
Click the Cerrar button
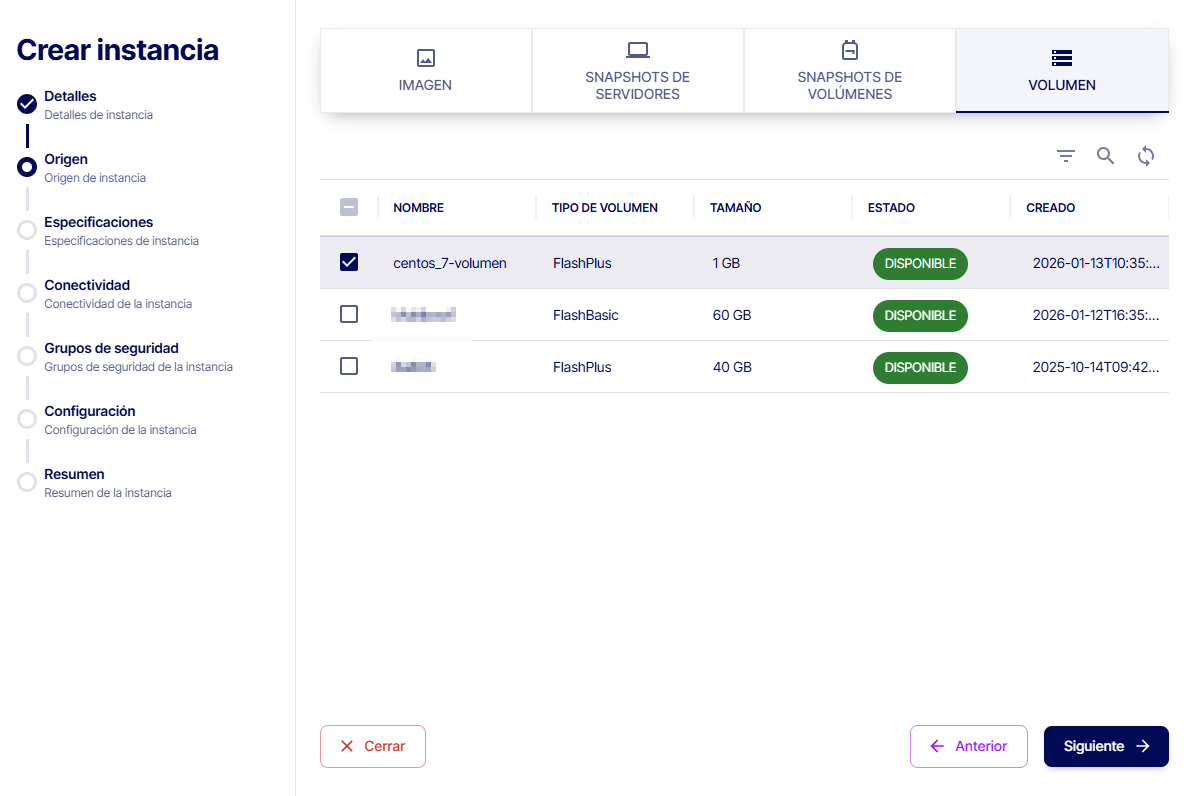click(372, 746)
